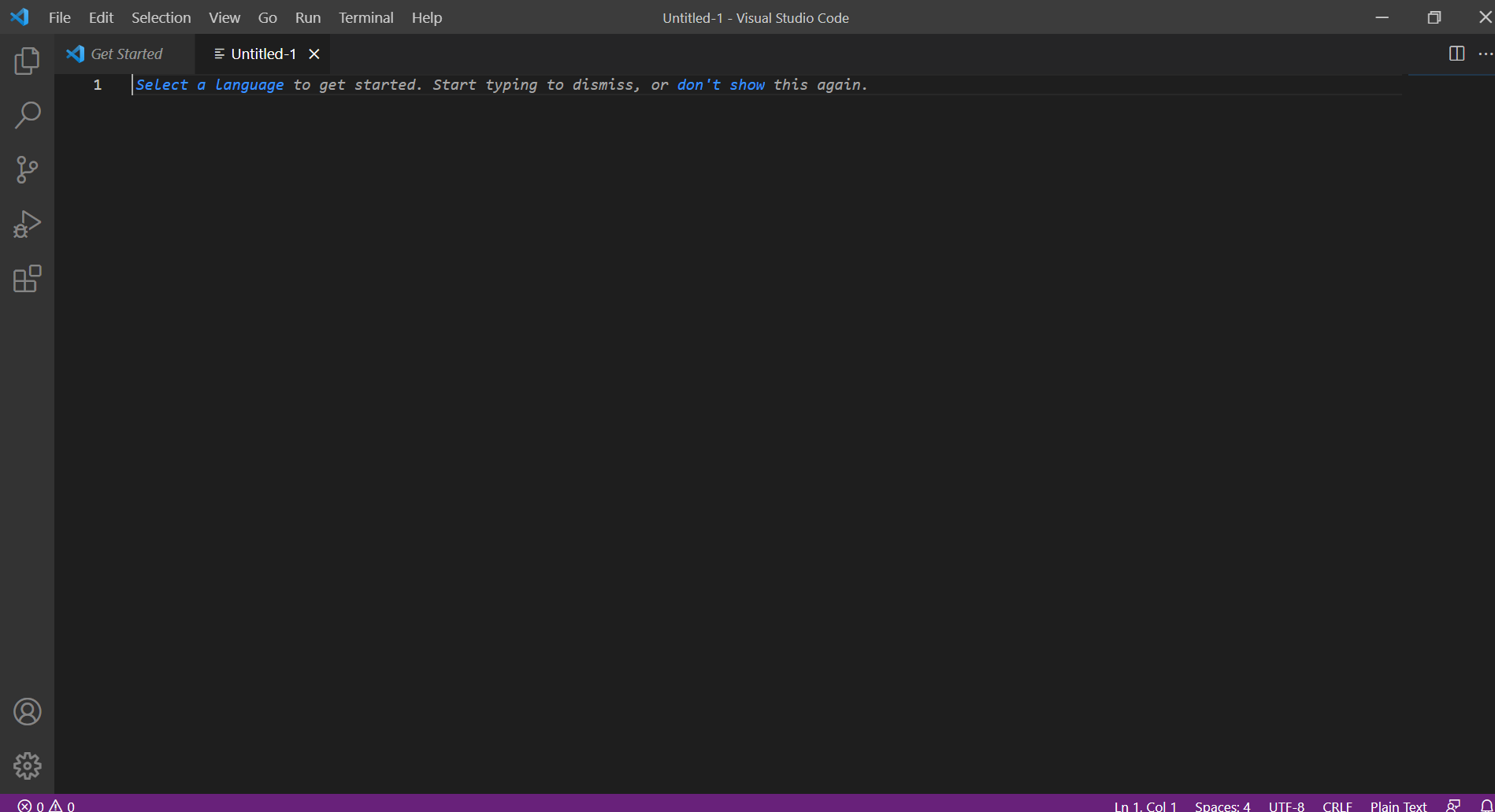Click line number 1 in the gutter

click(98, 85)
